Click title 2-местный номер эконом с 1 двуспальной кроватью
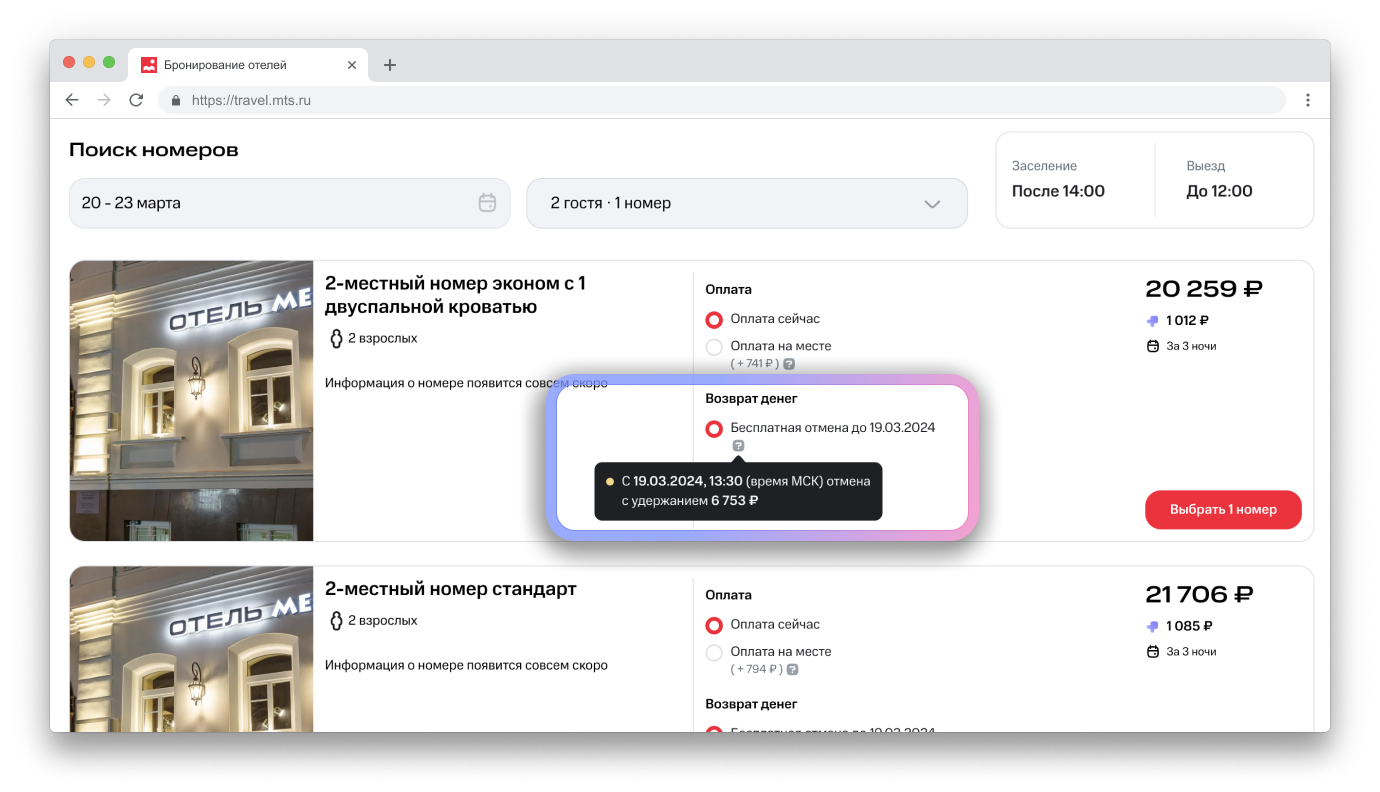 456,295
